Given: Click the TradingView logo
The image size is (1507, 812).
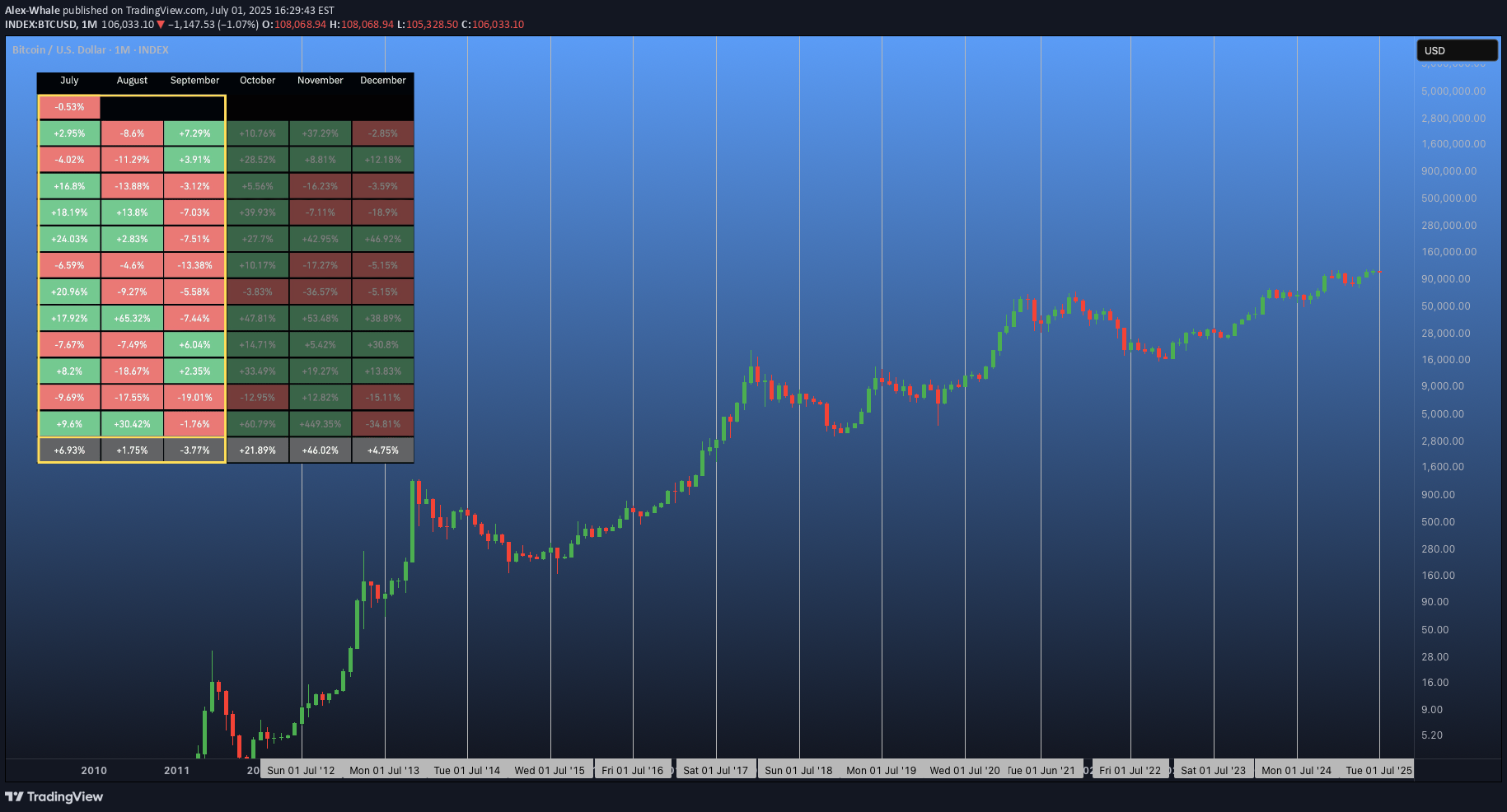Looking at the screenshot, I should pos(54,796).
